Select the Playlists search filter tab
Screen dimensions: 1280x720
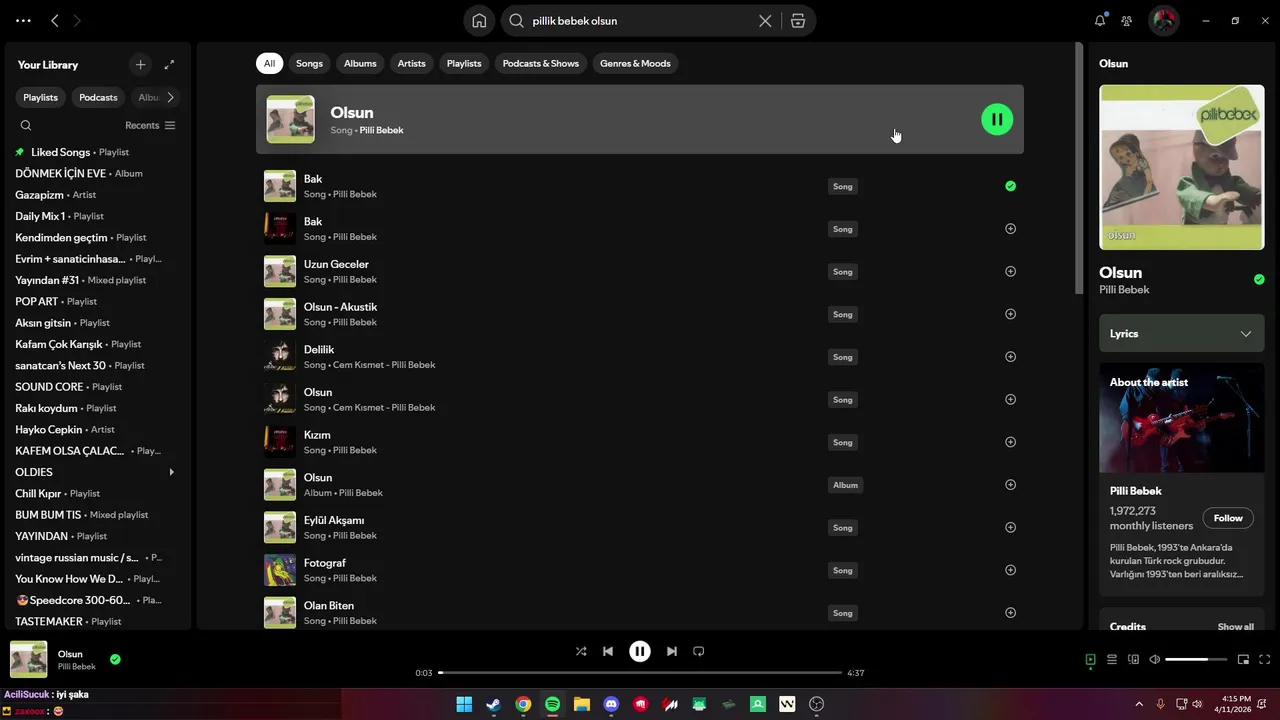tap(464, 63)
